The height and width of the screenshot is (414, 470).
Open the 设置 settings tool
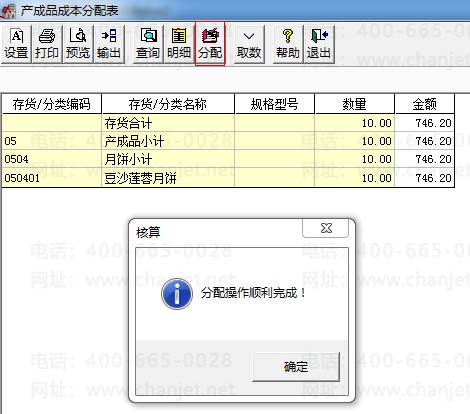[16, 44]
